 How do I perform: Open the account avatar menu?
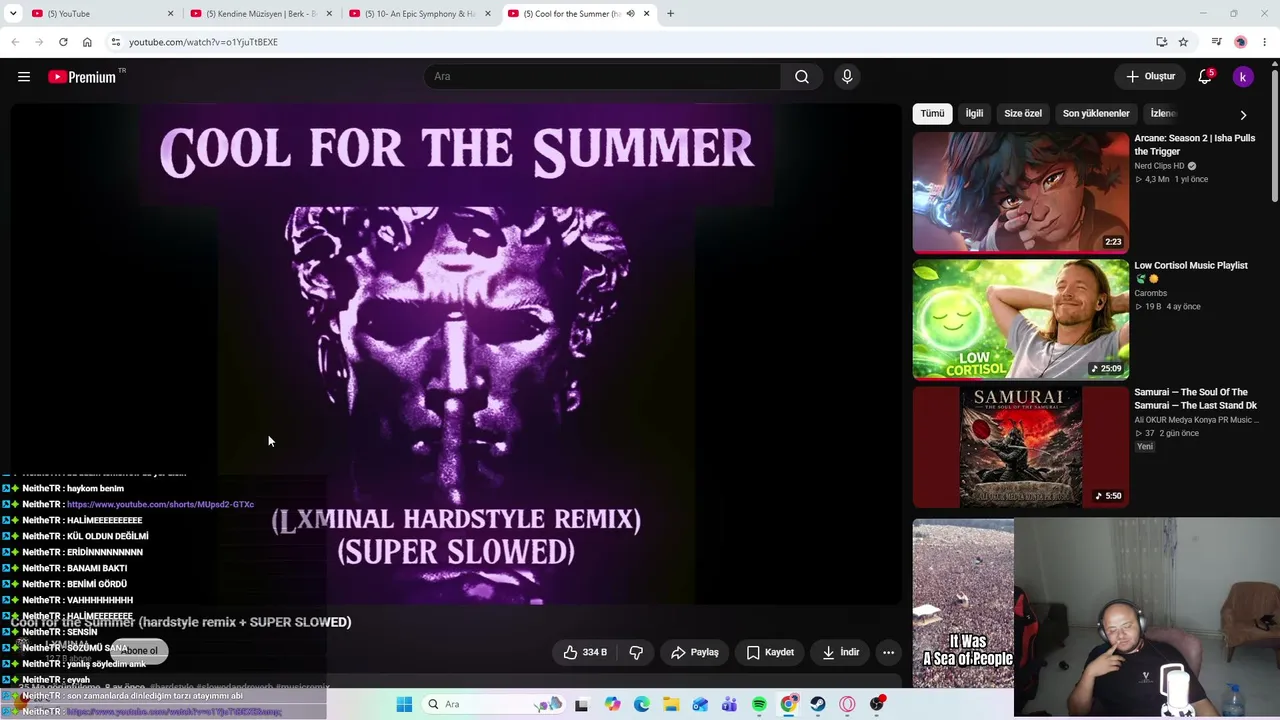(x=1243, y=77)
